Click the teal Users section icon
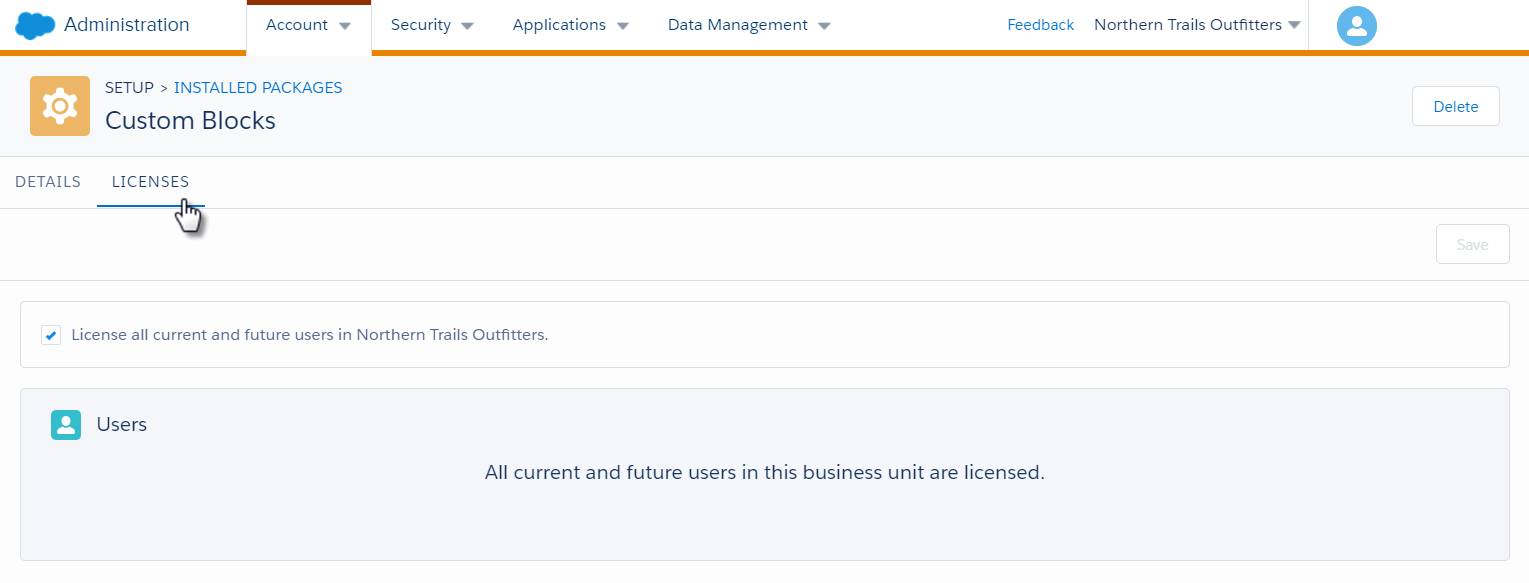Screen dimensions: 1529x583 click(66, 425)
